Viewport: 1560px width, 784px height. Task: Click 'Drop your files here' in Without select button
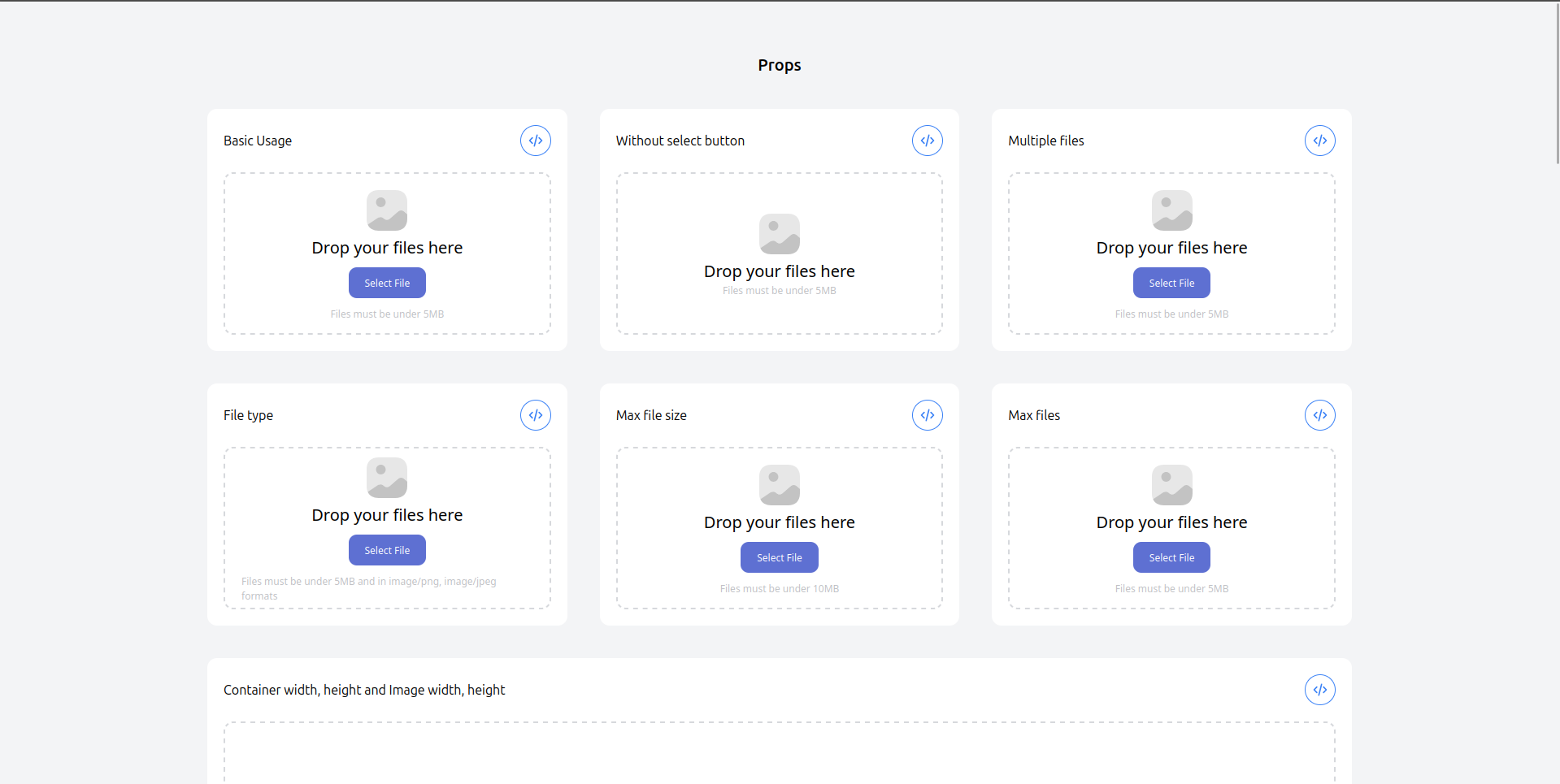tap(779, 271)
